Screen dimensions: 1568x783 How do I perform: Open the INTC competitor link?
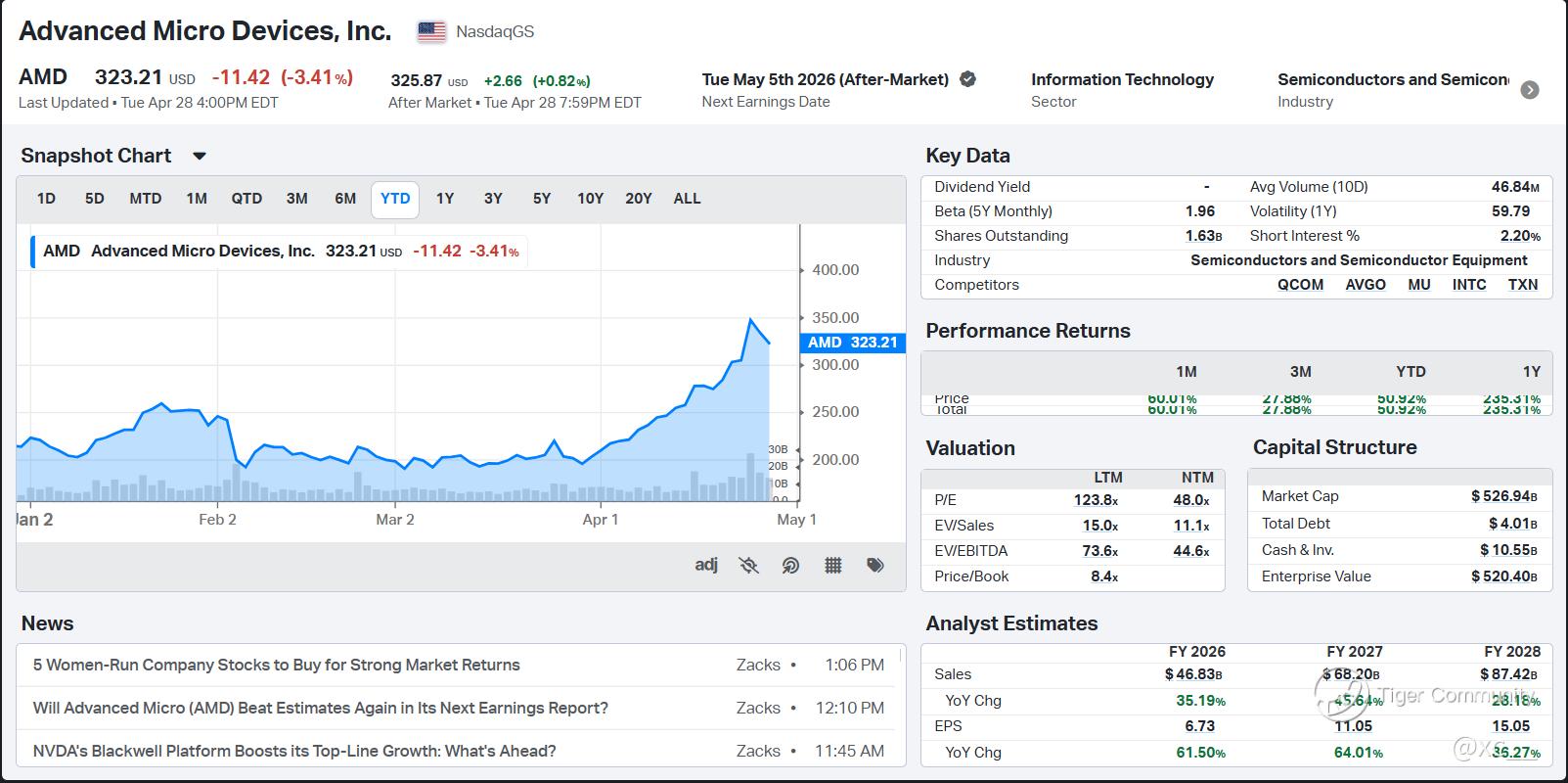1468,285
